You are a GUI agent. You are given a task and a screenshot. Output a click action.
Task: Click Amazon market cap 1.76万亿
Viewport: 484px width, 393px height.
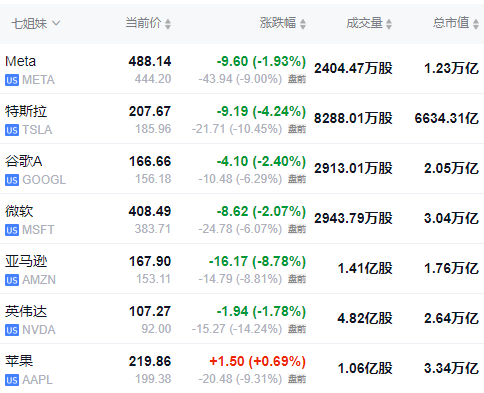click(x=451, y=268)
